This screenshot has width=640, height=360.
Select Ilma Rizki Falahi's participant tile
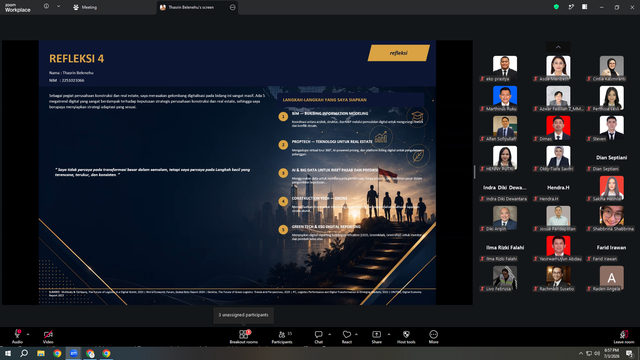[x=504, y=248]
